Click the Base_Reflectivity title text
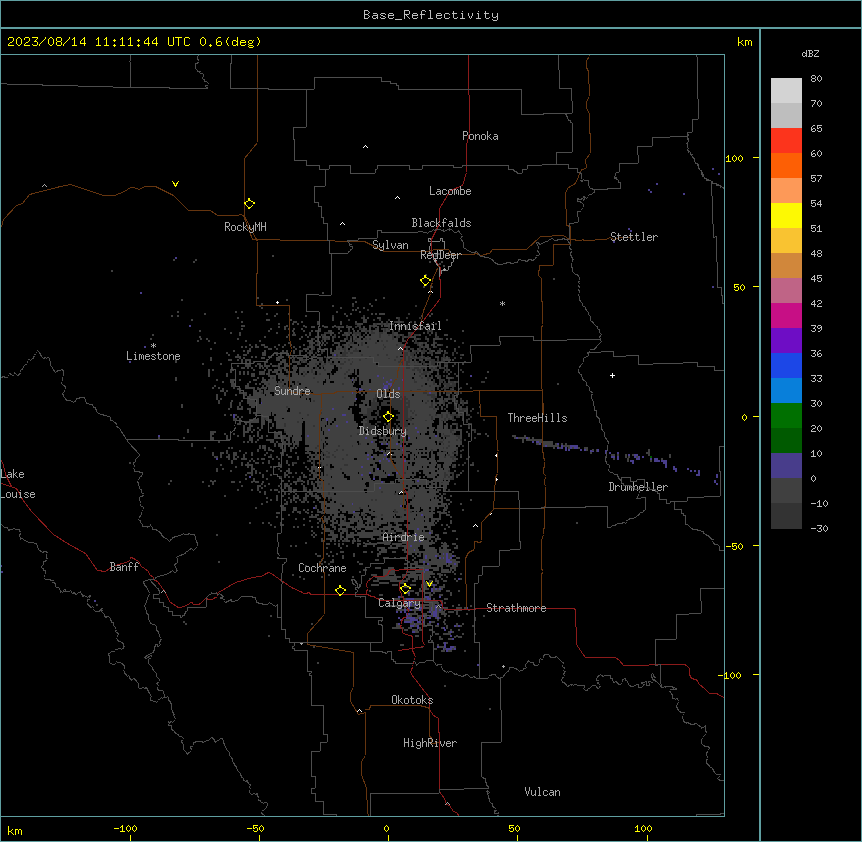862x842 pixels. click(431, 15)
